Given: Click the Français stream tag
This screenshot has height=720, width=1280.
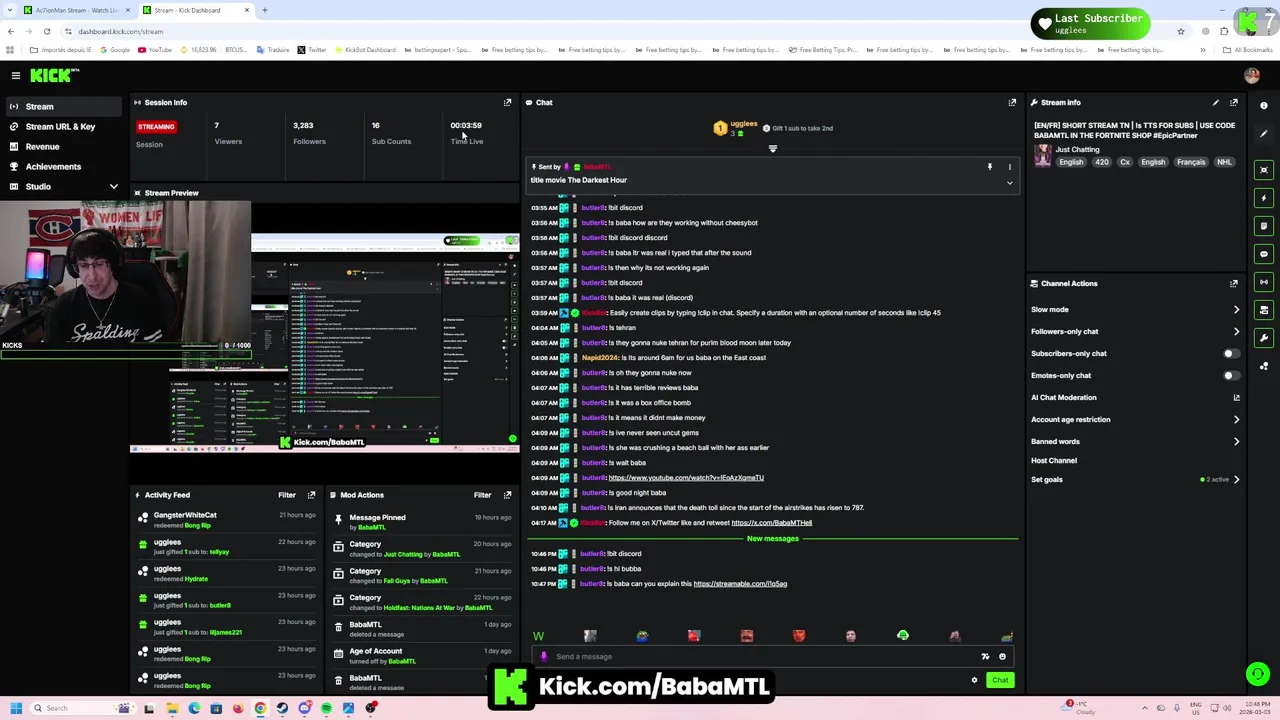Looking at the screenshot, I should 1191,162.
